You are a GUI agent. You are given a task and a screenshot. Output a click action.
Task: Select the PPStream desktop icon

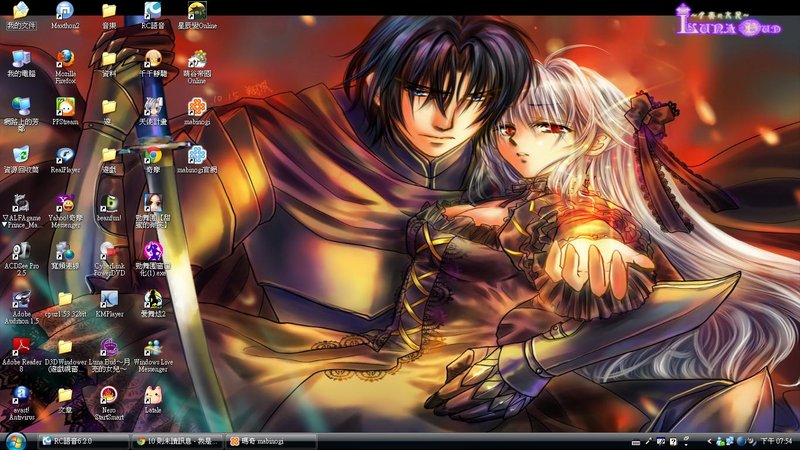coord(65,107)
